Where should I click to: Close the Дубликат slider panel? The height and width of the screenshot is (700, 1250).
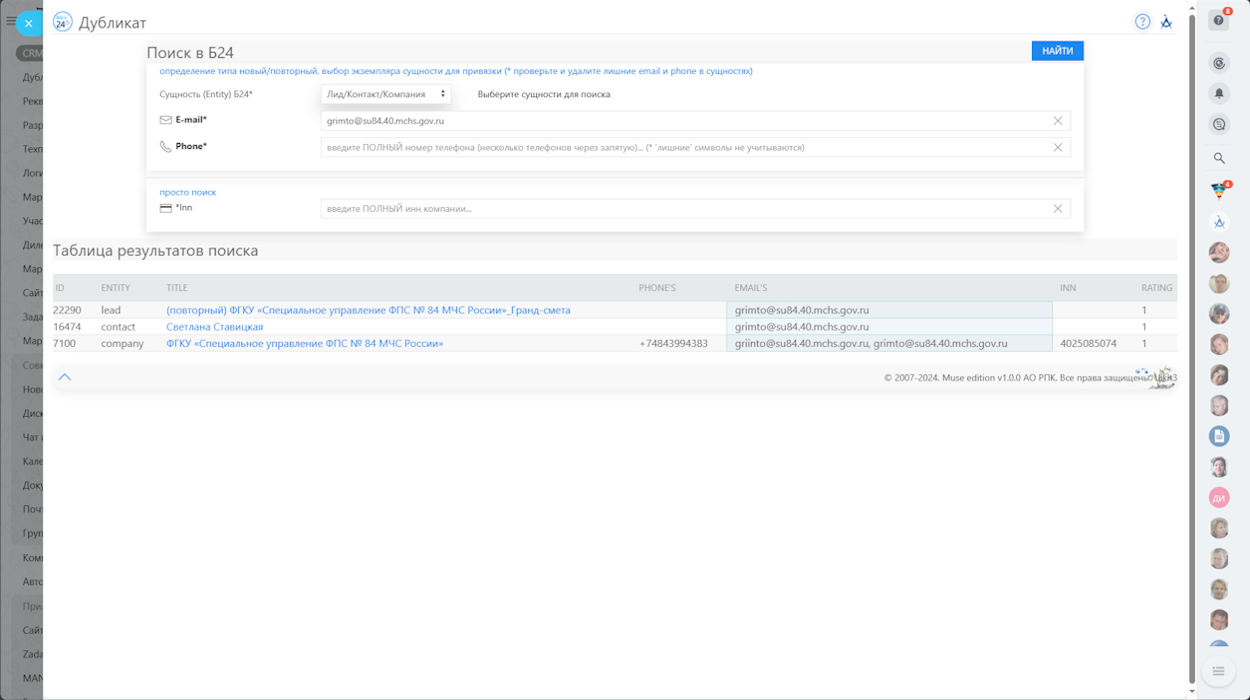(x=29, y=23)
